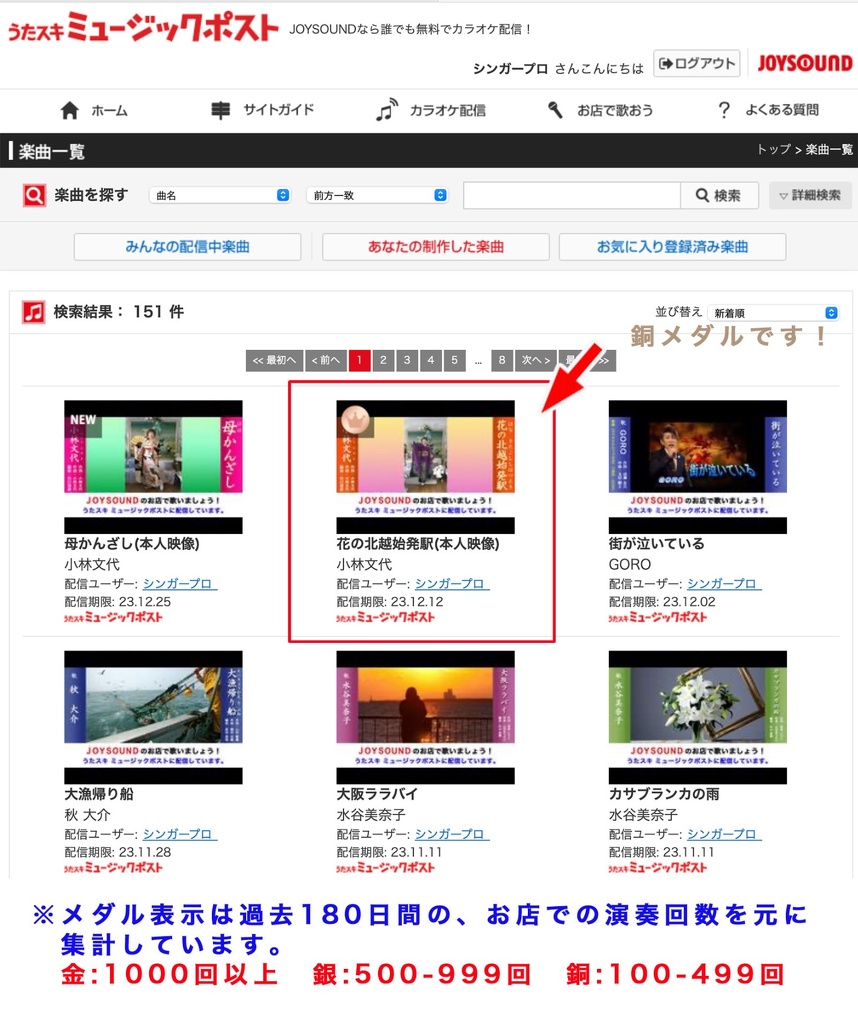Expand the 新着順 sort order dropdown

pyautogui.click(x=772, y=313)
